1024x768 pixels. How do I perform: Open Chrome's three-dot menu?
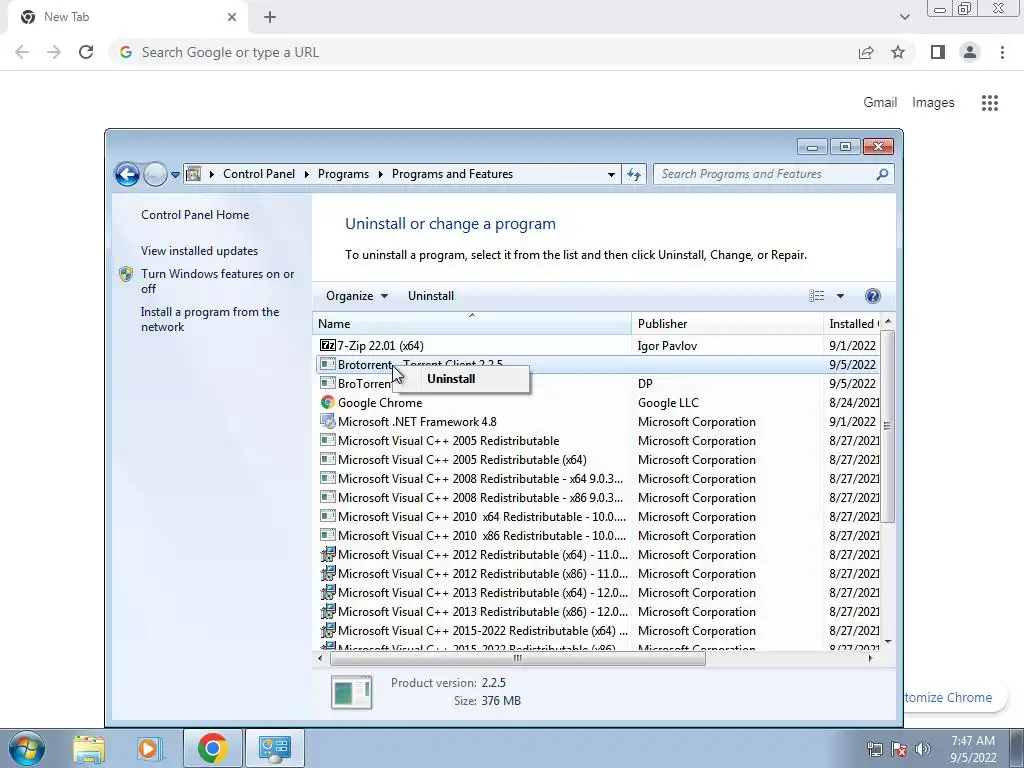[x=1002, y=52]
